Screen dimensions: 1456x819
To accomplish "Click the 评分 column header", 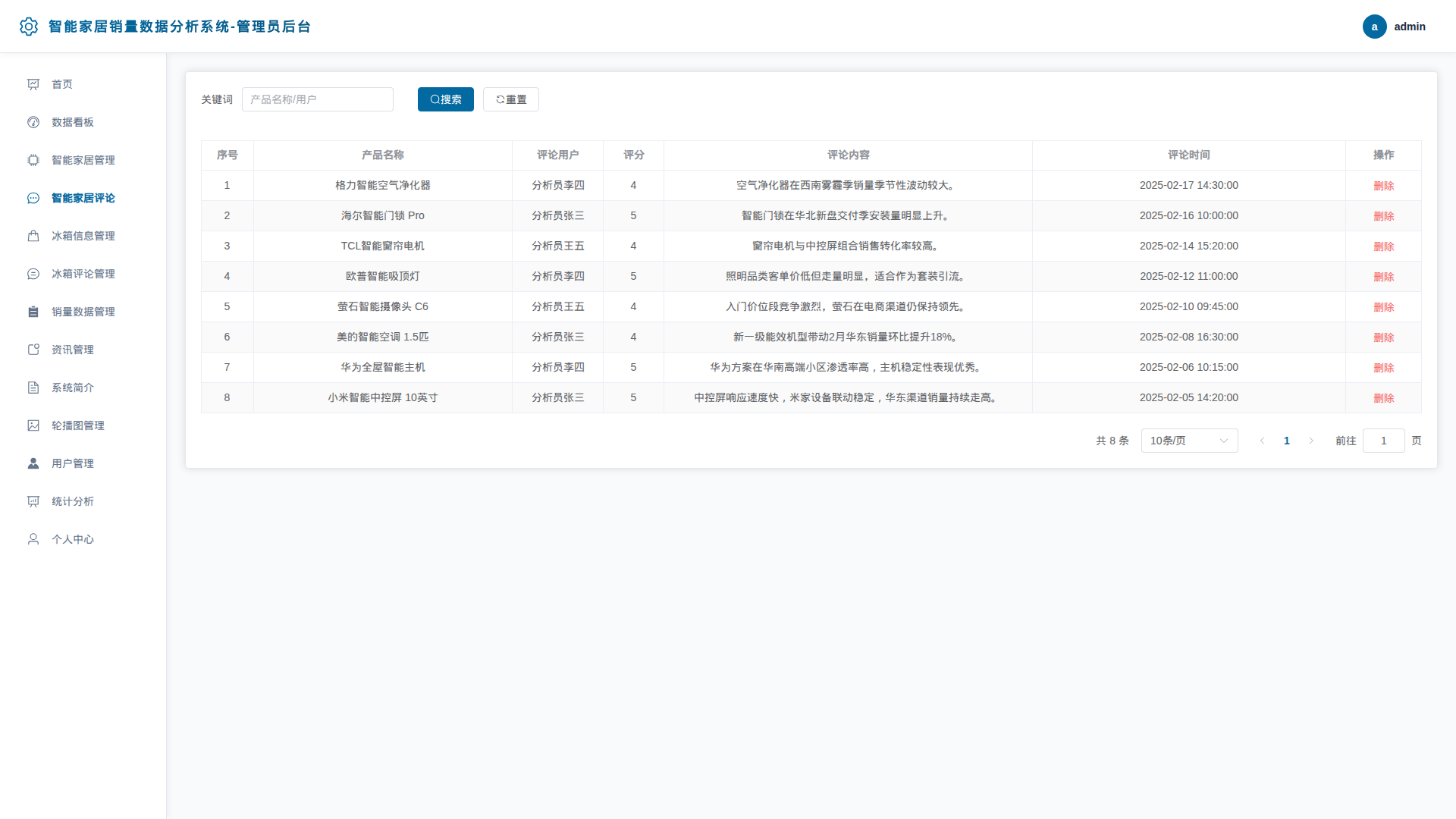I will (633, 155).
